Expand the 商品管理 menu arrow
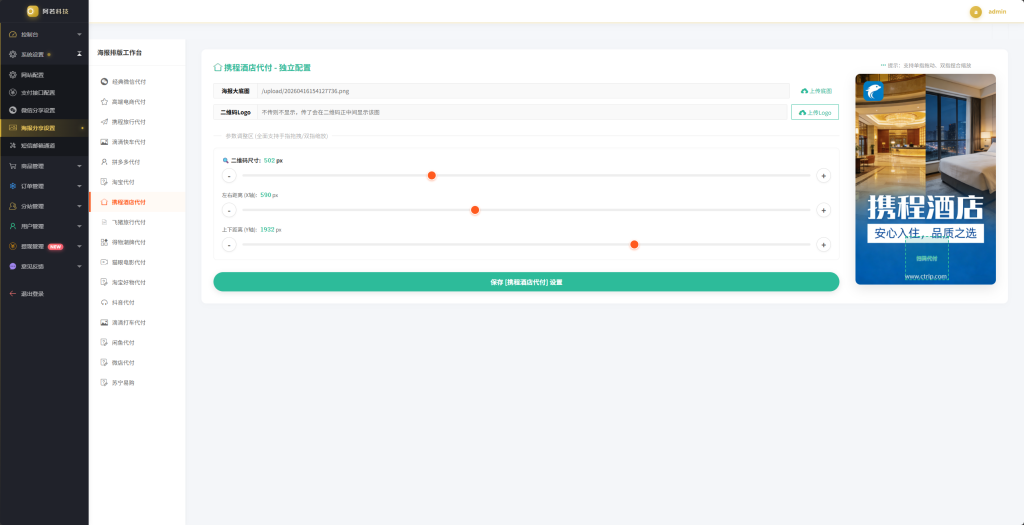 [79, 166]
